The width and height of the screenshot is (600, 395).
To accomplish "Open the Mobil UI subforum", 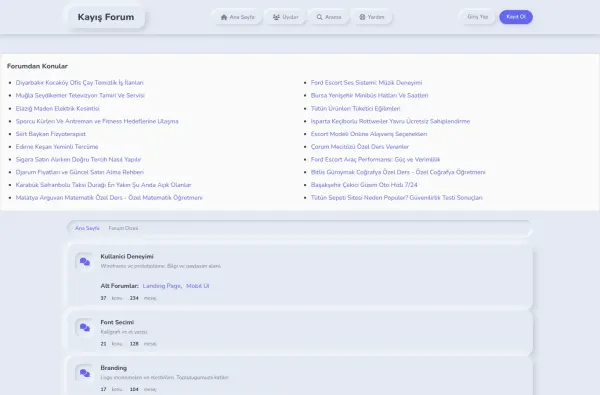I will click(198, 286).
